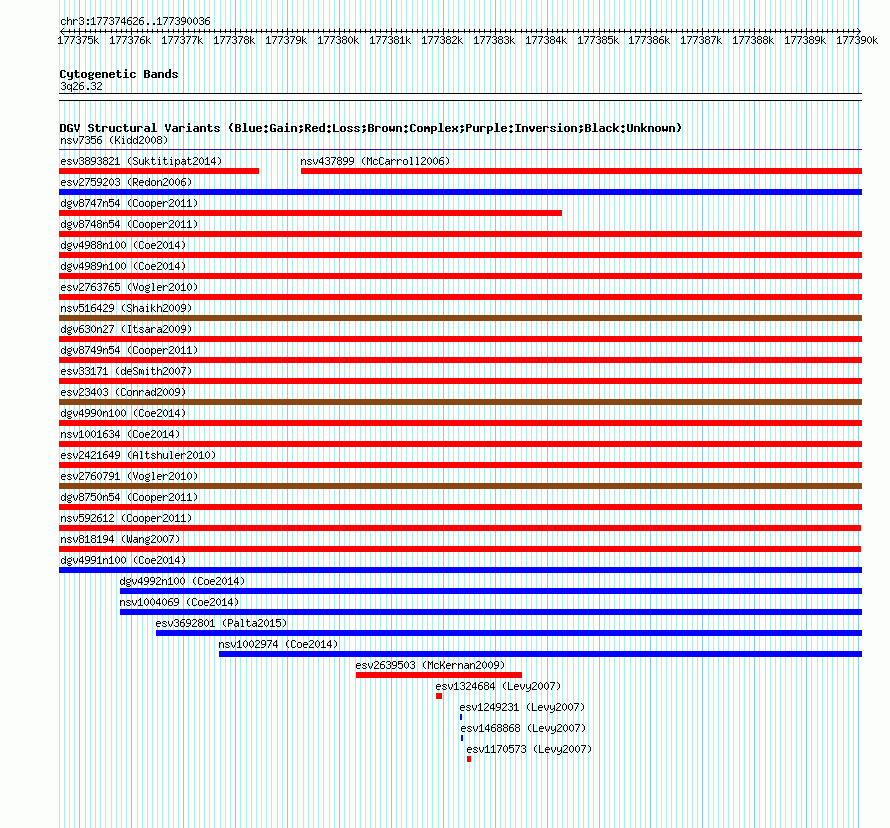
Task: Click the chr3:177374626..177390036 coordinate label
Action: click(x=135, y=21)
